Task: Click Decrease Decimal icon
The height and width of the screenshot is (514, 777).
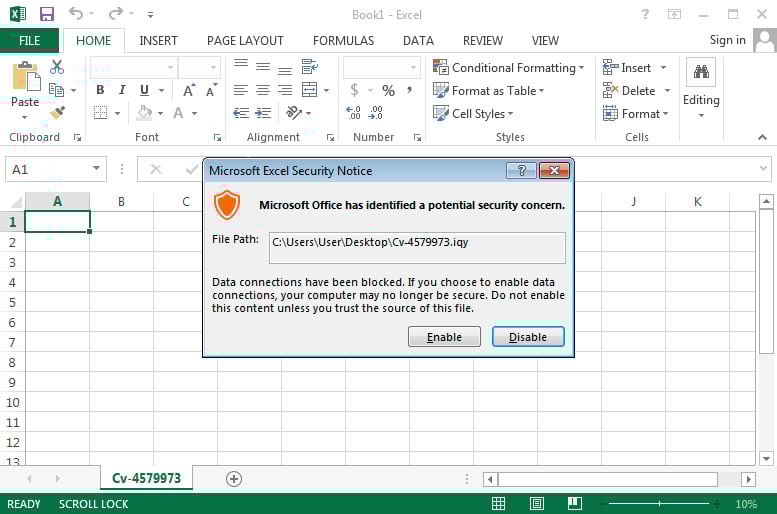Action: point(376,113)
